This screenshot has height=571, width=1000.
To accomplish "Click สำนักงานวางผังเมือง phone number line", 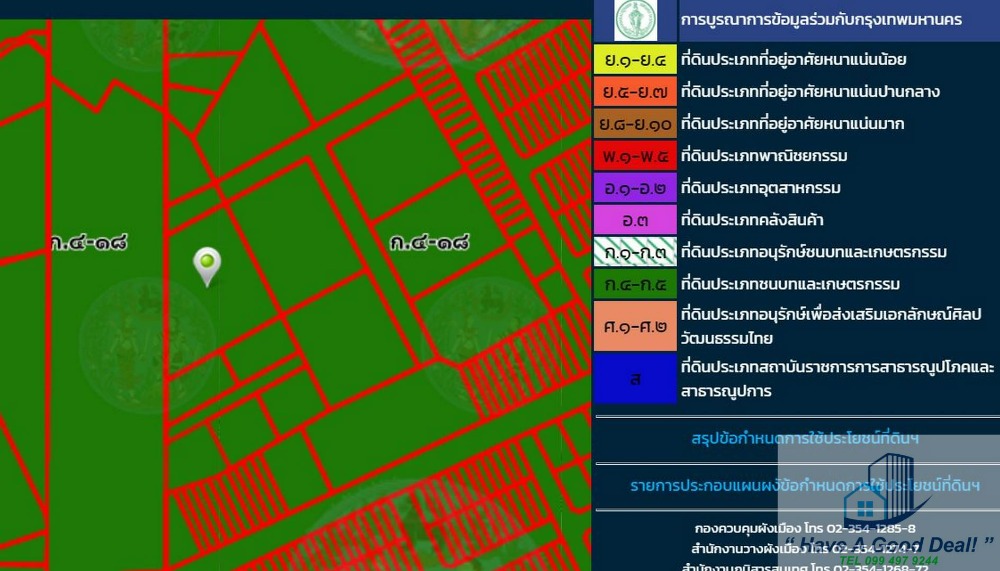I will [805, 549].
